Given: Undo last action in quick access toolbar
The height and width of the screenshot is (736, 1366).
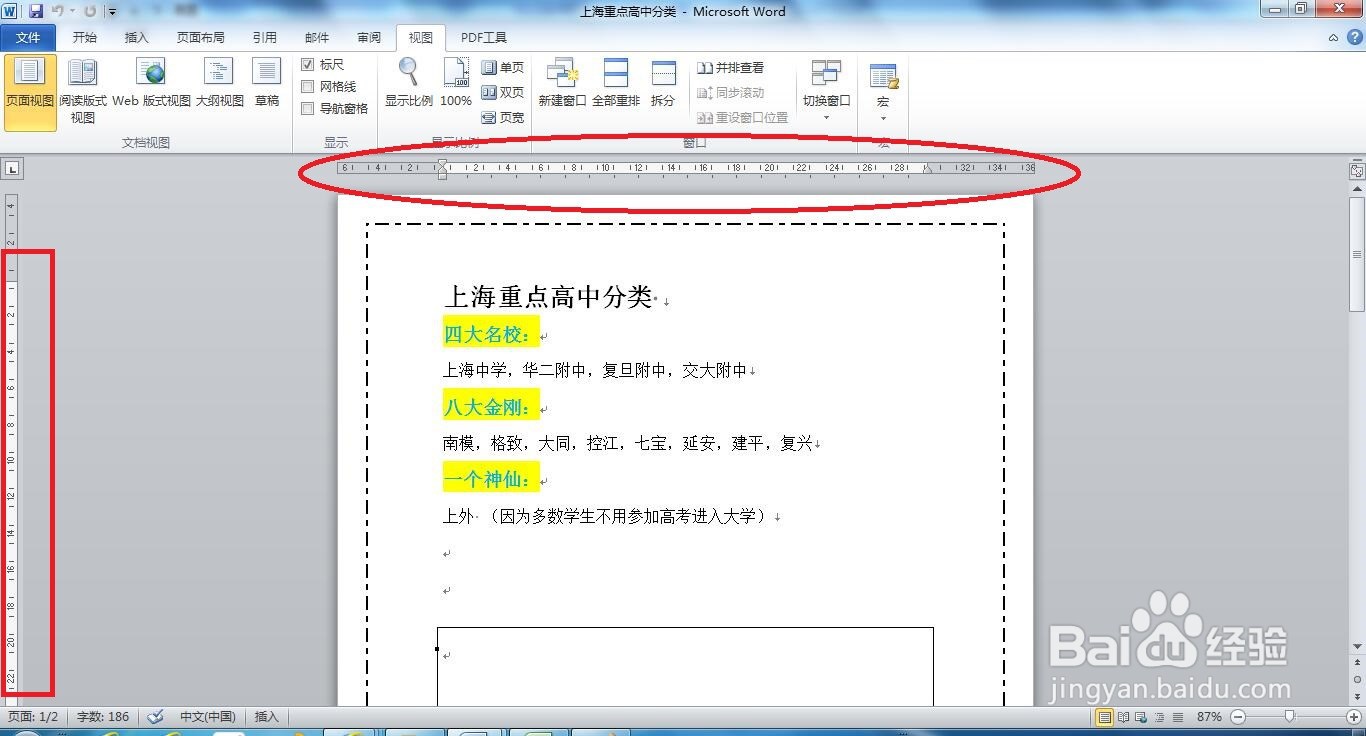Looking at the screenshot, I should click(58, 11).
